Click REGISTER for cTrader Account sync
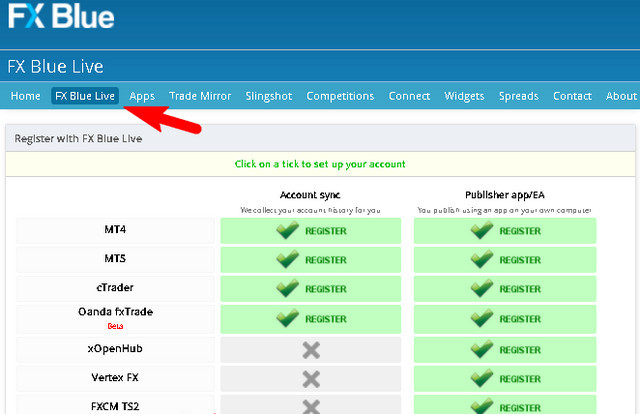The image size is (640, 414). pos(326,289)
